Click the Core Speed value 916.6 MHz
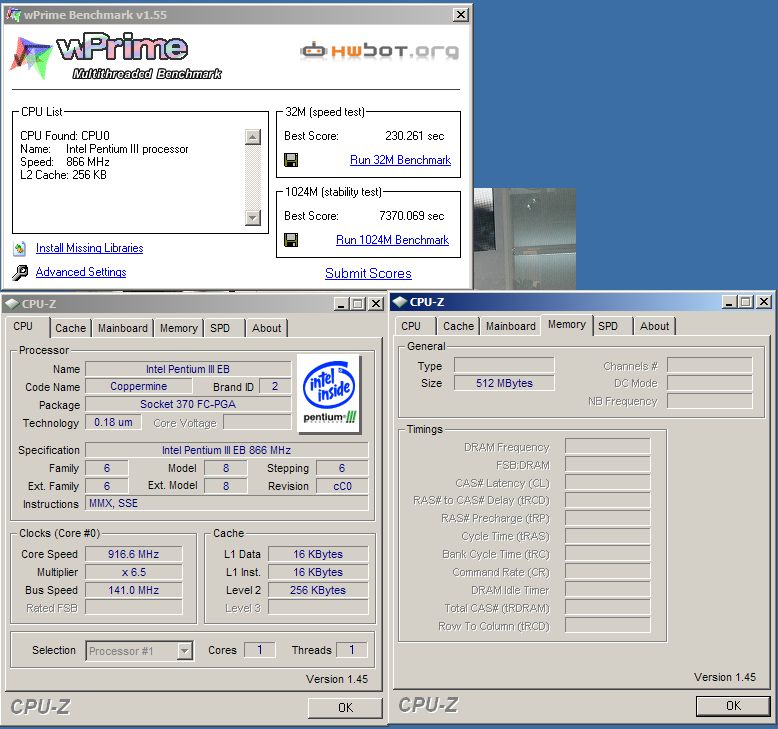778x729 pixels. click(133, 554)
